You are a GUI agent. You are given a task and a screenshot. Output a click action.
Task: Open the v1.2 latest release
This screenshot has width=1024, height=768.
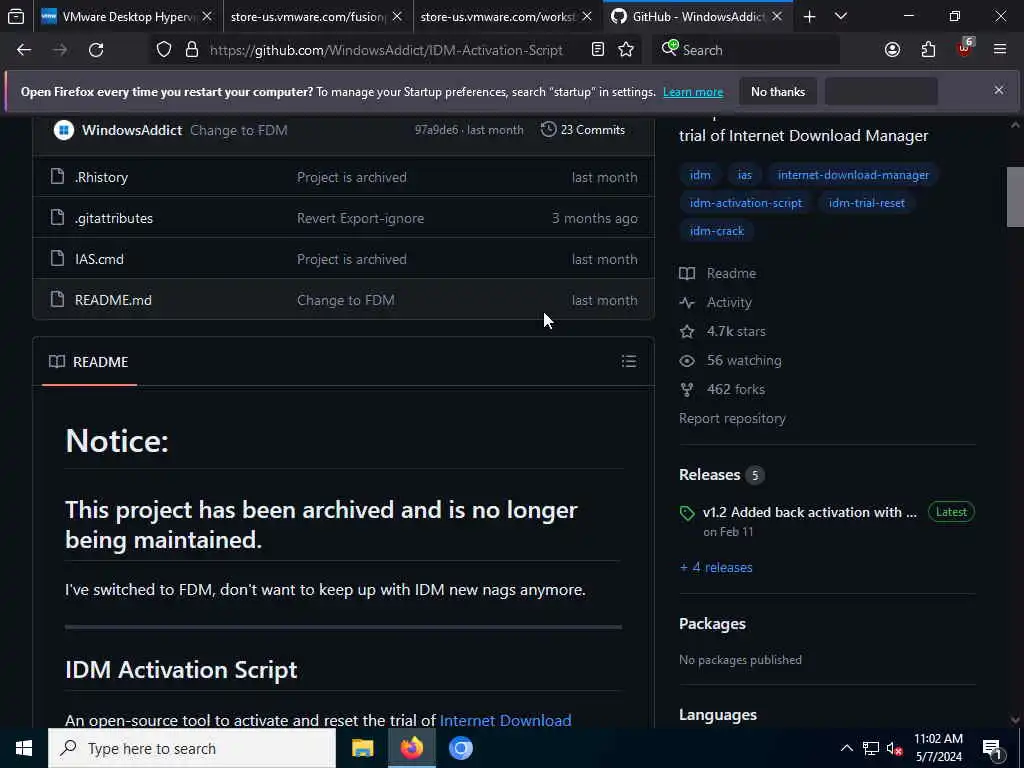810,512
